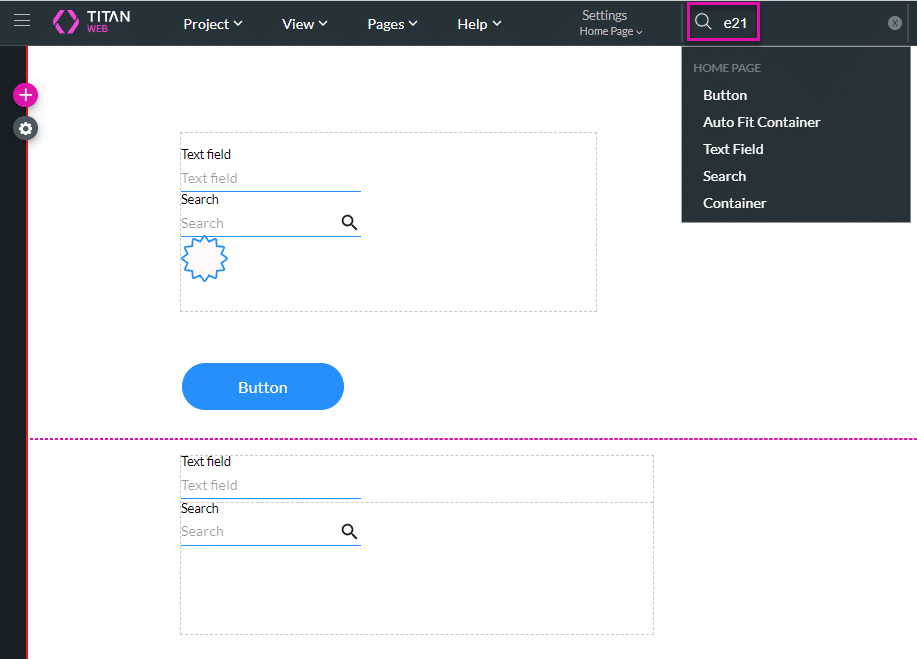The width and height of the screenshot is (917, 659).
Task: Open the gear settings icon on left
Action: [25, 128]
